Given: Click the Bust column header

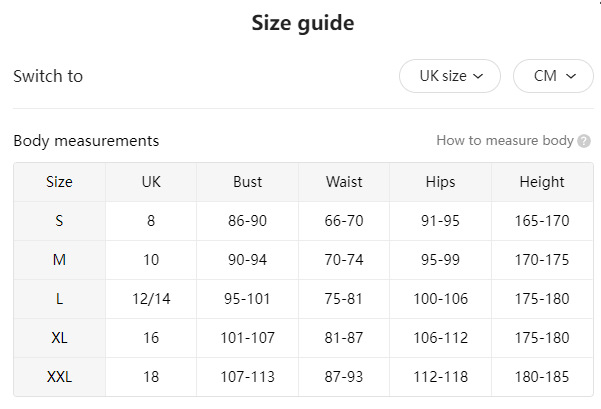Looking at the screenshot, I should 247,182.
